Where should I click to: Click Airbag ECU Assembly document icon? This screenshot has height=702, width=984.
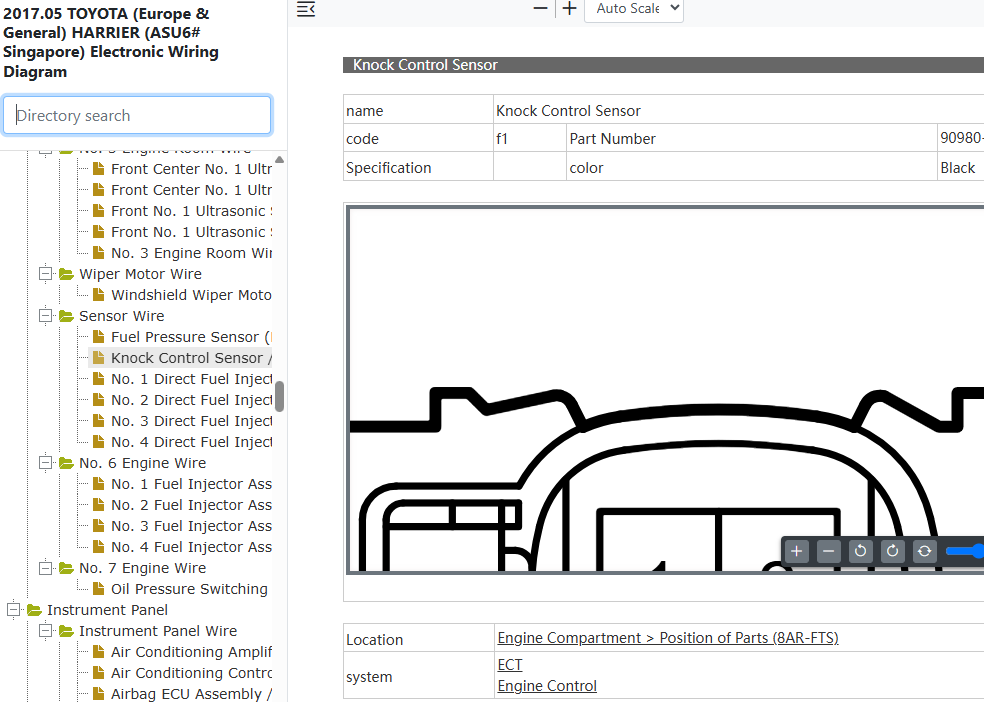click(99, 694)
